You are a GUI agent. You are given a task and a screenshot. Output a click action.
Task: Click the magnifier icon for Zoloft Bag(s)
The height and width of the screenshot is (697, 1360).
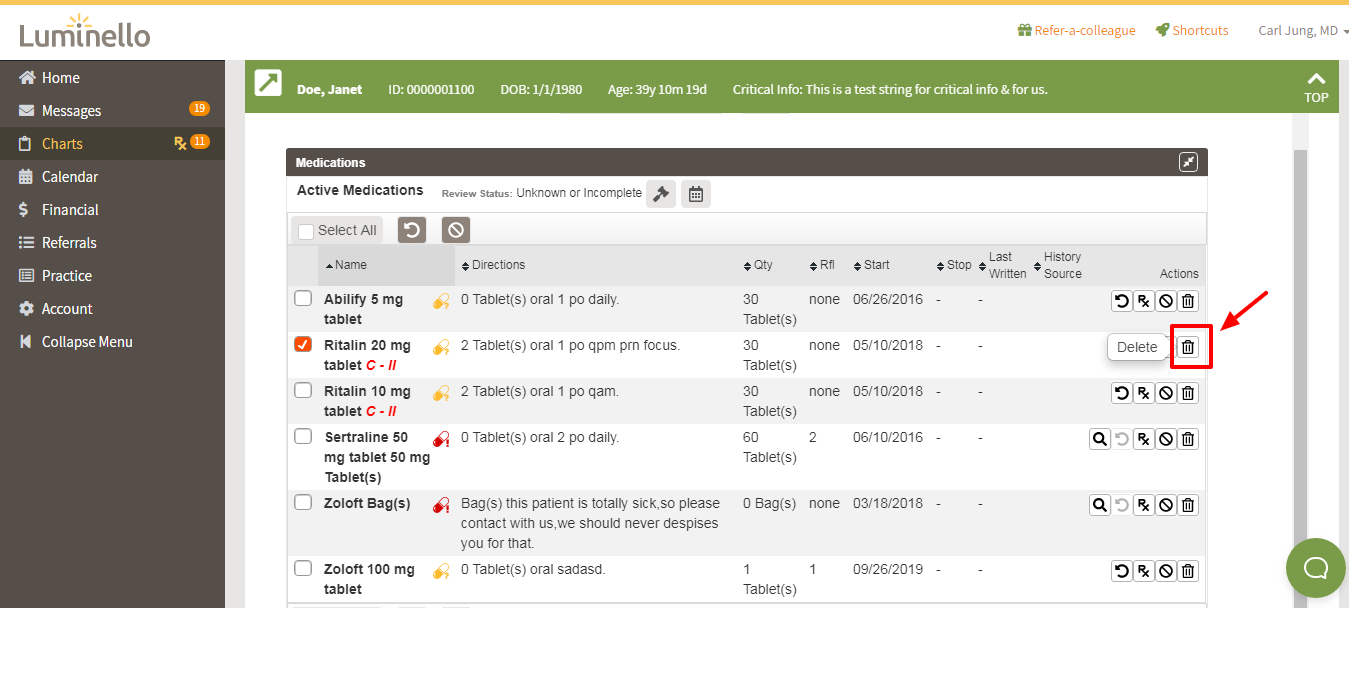1100,505
